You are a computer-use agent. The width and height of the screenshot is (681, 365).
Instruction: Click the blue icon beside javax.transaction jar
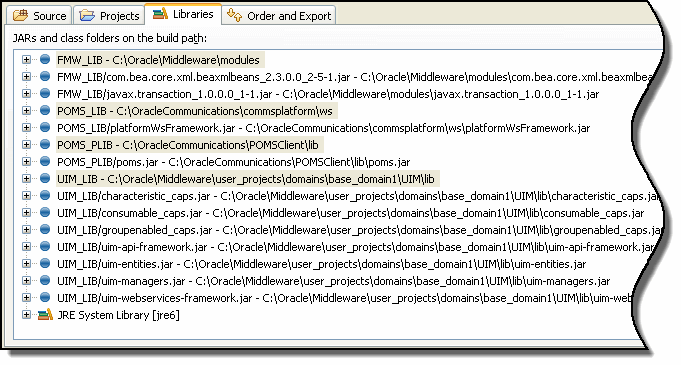click(x=45, y=93)
